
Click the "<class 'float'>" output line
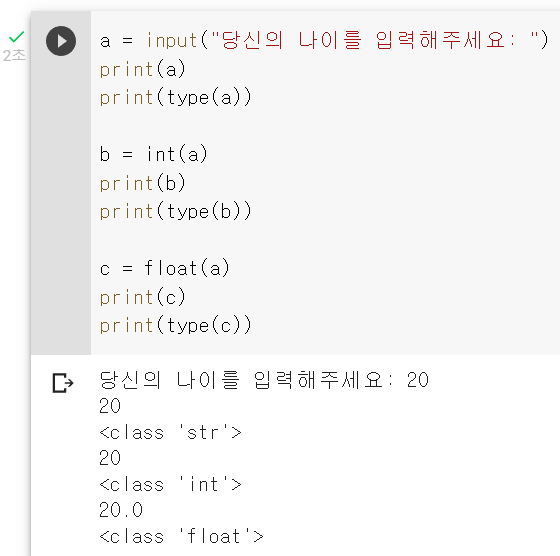pyautogui.click(x=181, y=536)
